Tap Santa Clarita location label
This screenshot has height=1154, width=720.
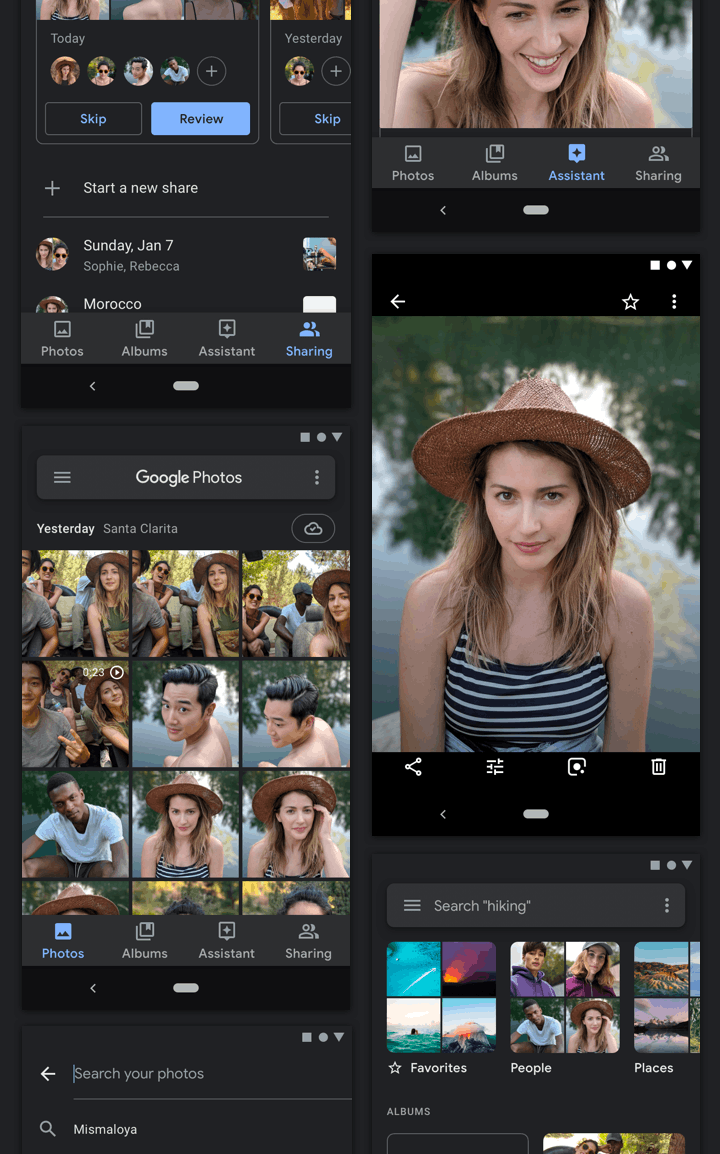140,528
